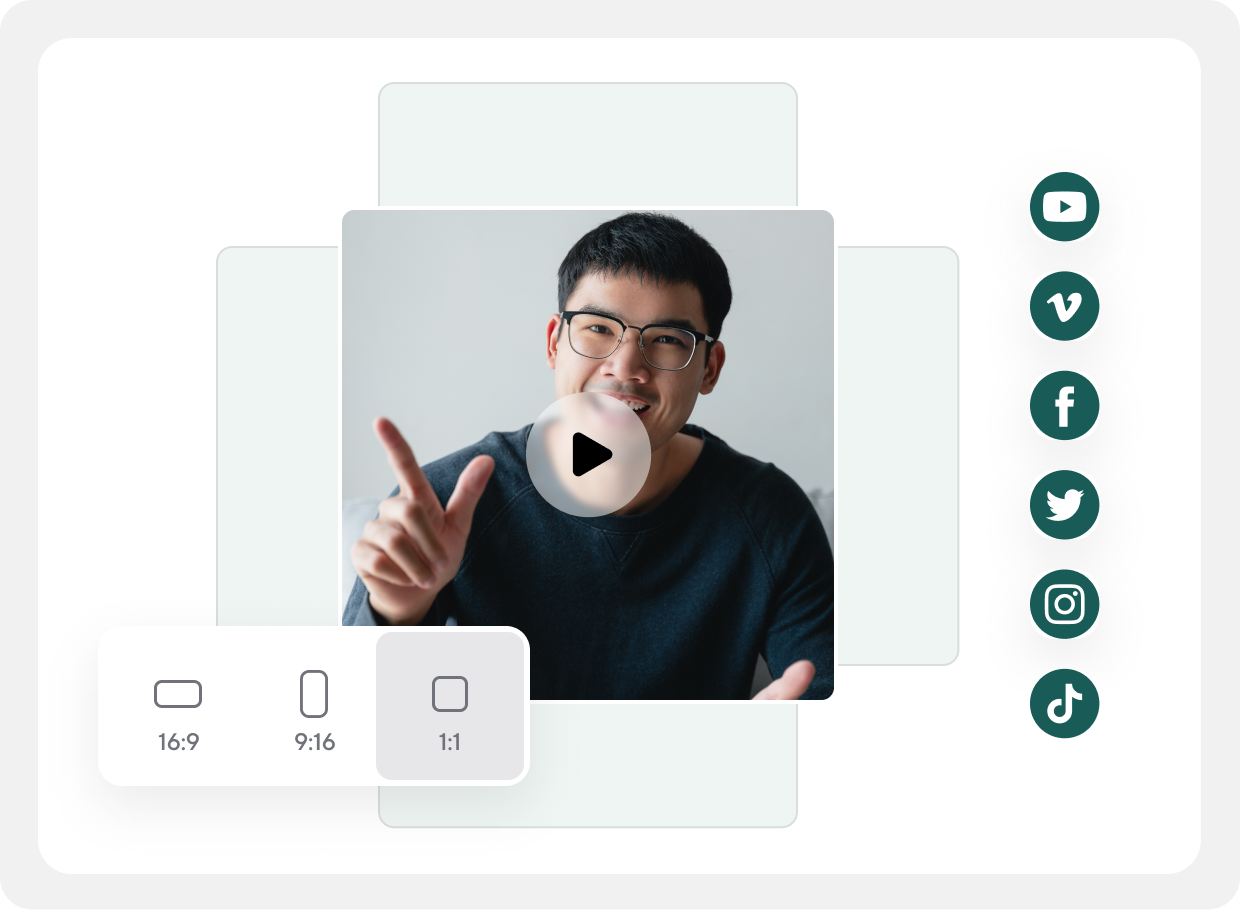Click the pale placeholder frame above the video

588,143
